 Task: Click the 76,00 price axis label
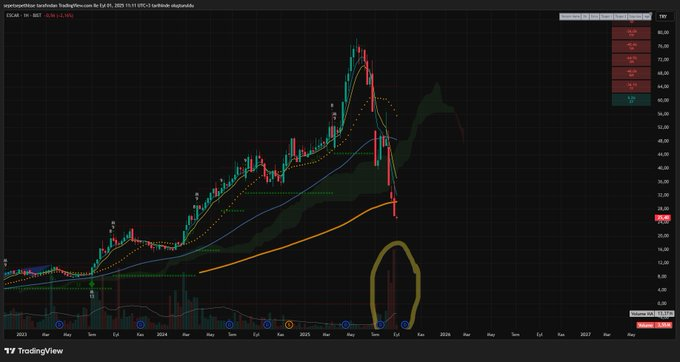coord(663,46)
